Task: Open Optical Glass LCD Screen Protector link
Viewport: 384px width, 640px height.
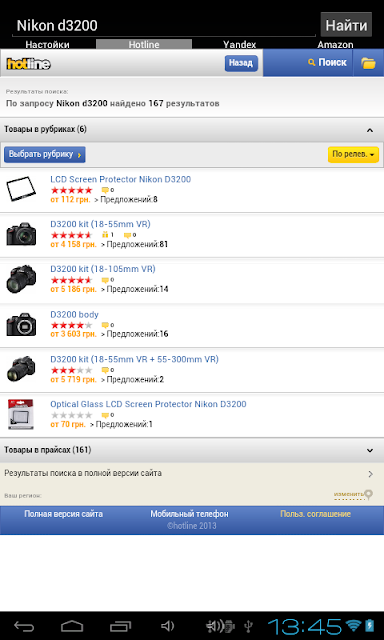Action: [x=148, y=404]
